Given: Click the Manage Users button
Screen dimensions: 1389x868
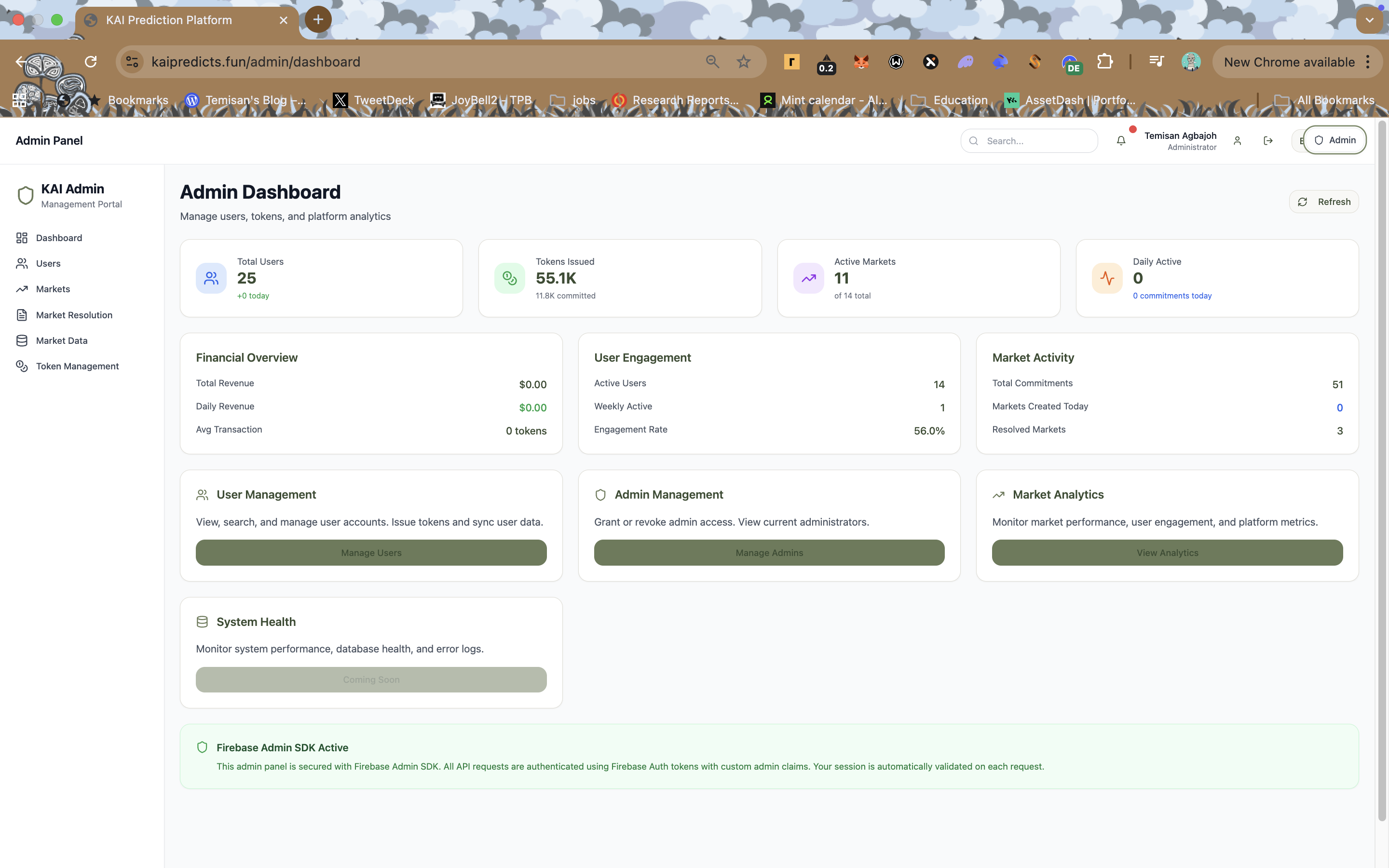Looking at the screenshot, I should coord(371,552).
